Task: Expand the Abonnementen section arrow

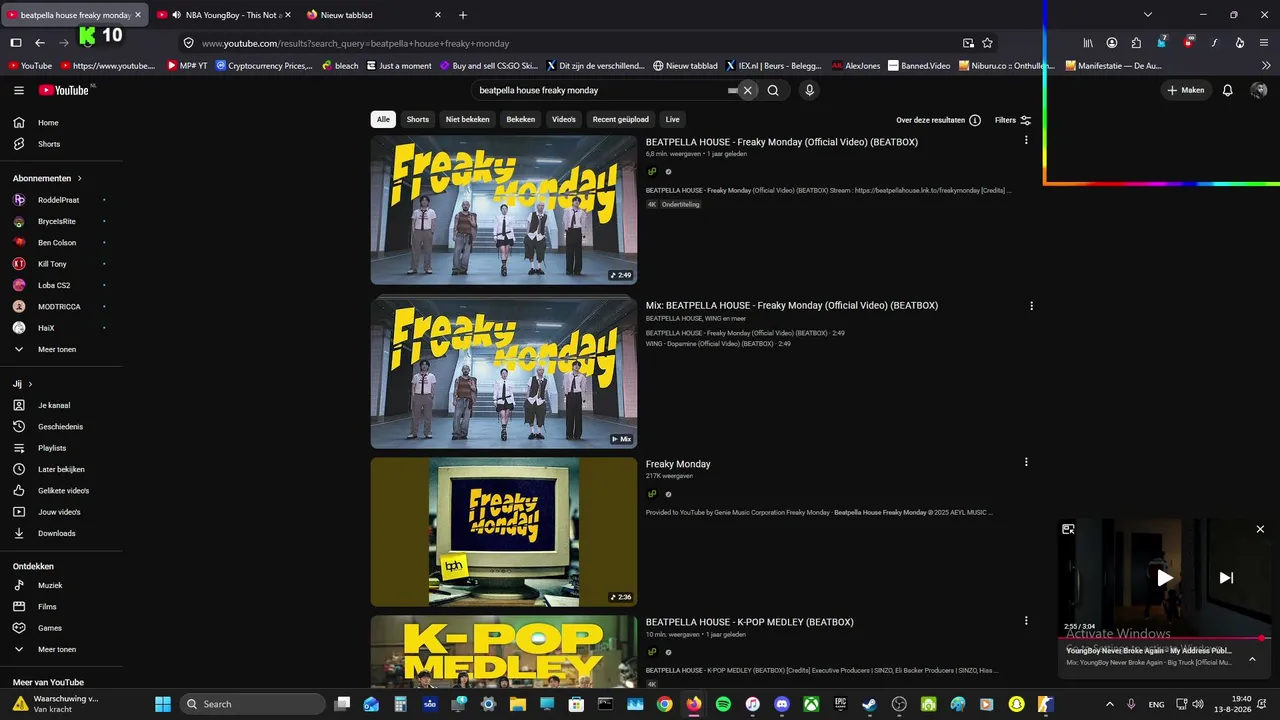Action: pyautogui.click(x=79, y=178)
